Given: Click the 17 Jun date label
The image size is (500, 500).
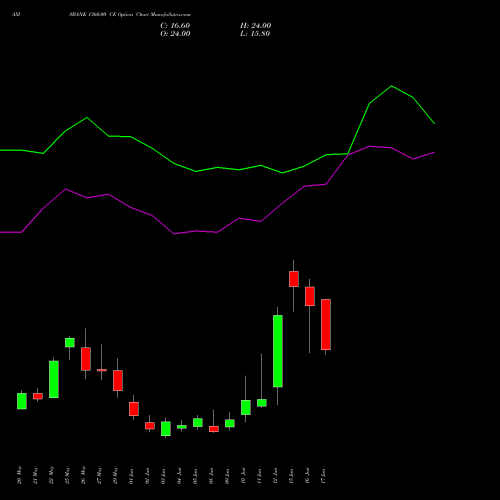Looking at the screenshot, I should pyautogui.click(x=323, y=476).
